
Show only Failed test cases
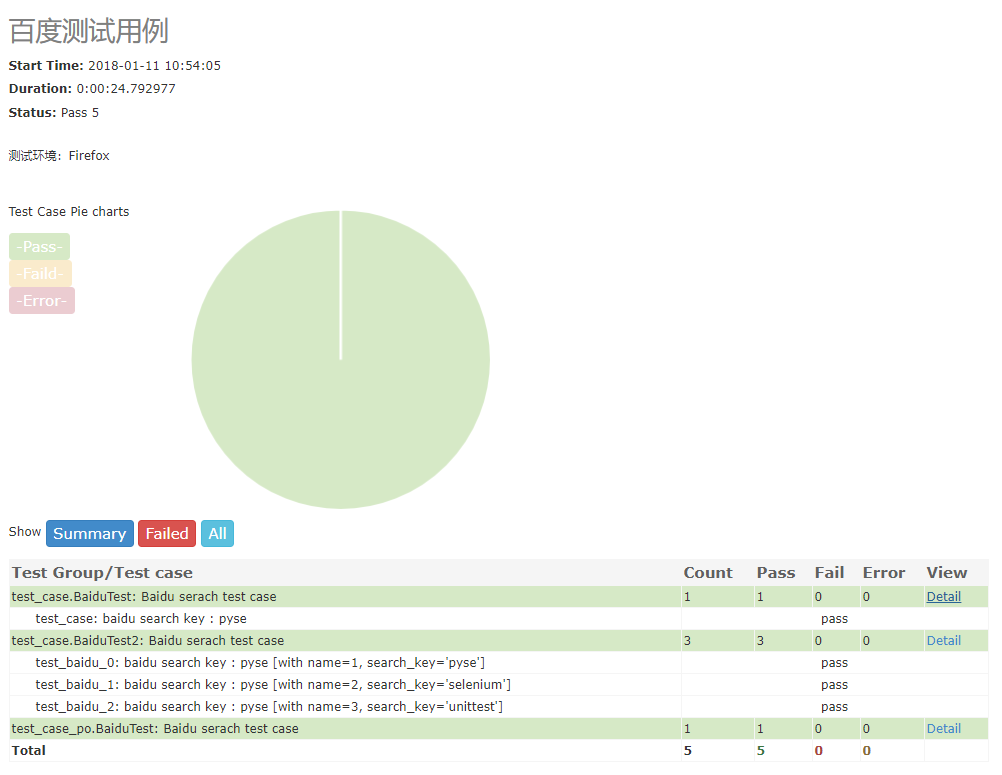click(x=167, y=533)
